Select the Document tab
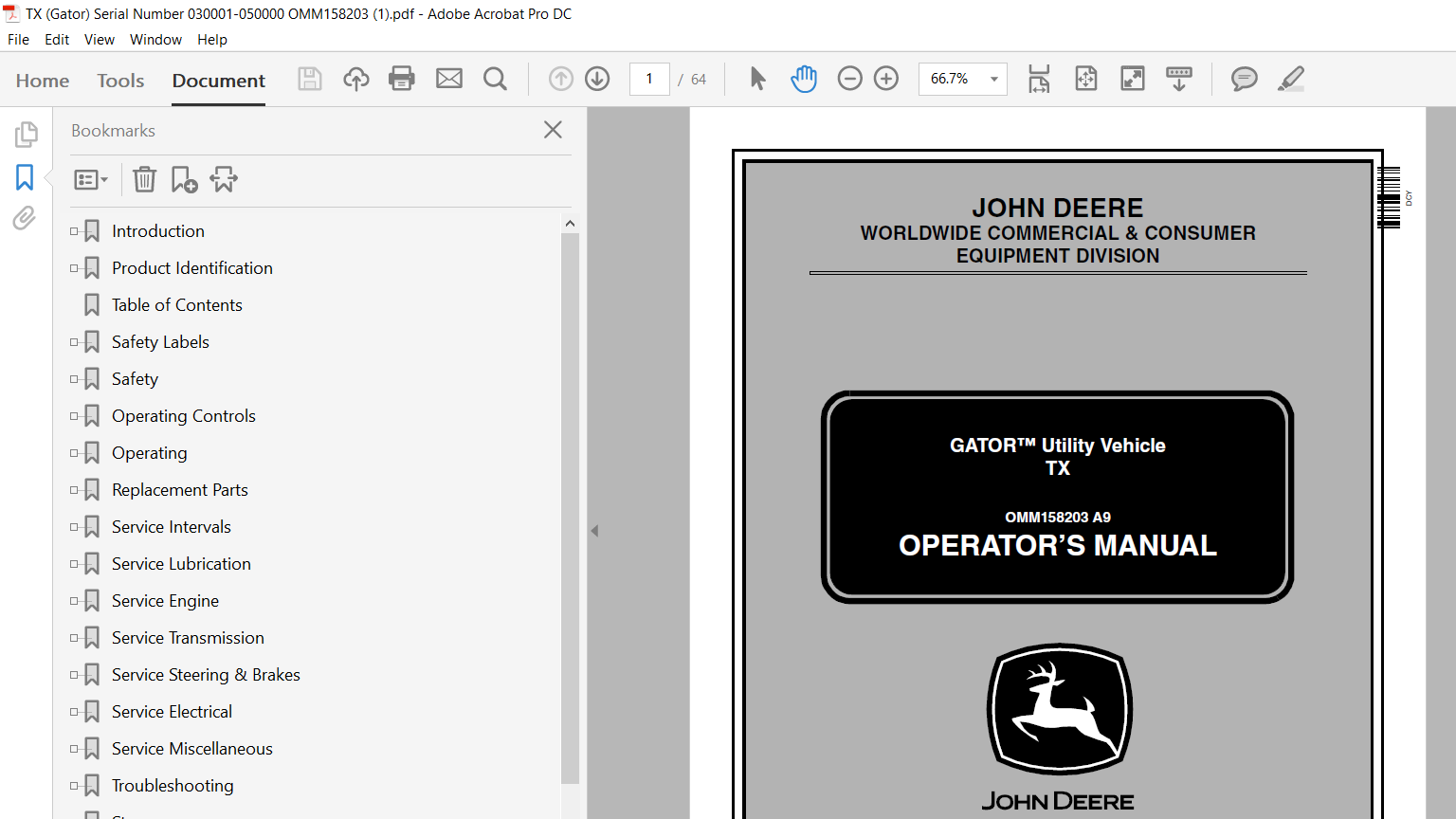Viewport: 1456px width, 819px height. tap(219, 81)
